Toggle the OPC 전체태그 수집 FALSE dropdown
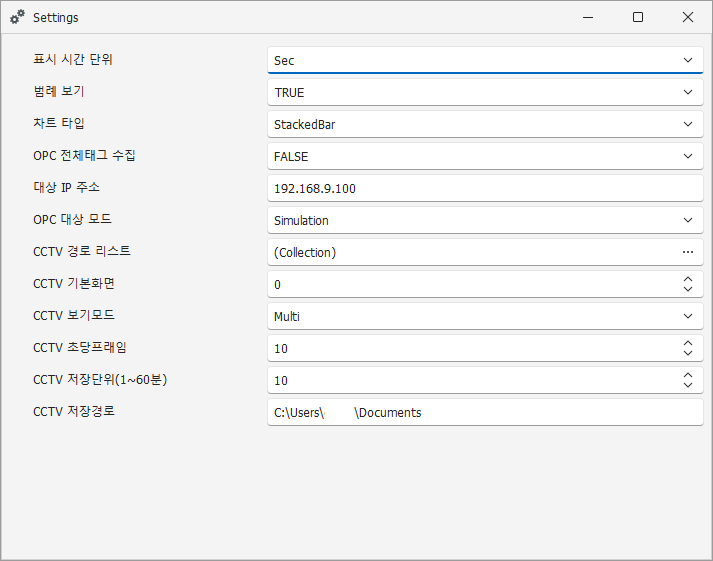The height and width of the screenshot is (561, 713). click(485, 156)
